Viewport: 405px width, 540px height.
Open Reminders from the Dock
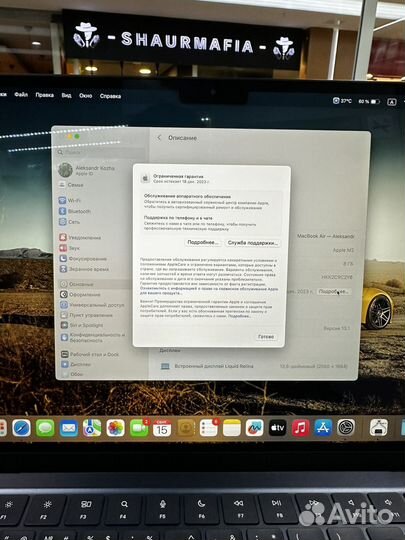(209, 428)
